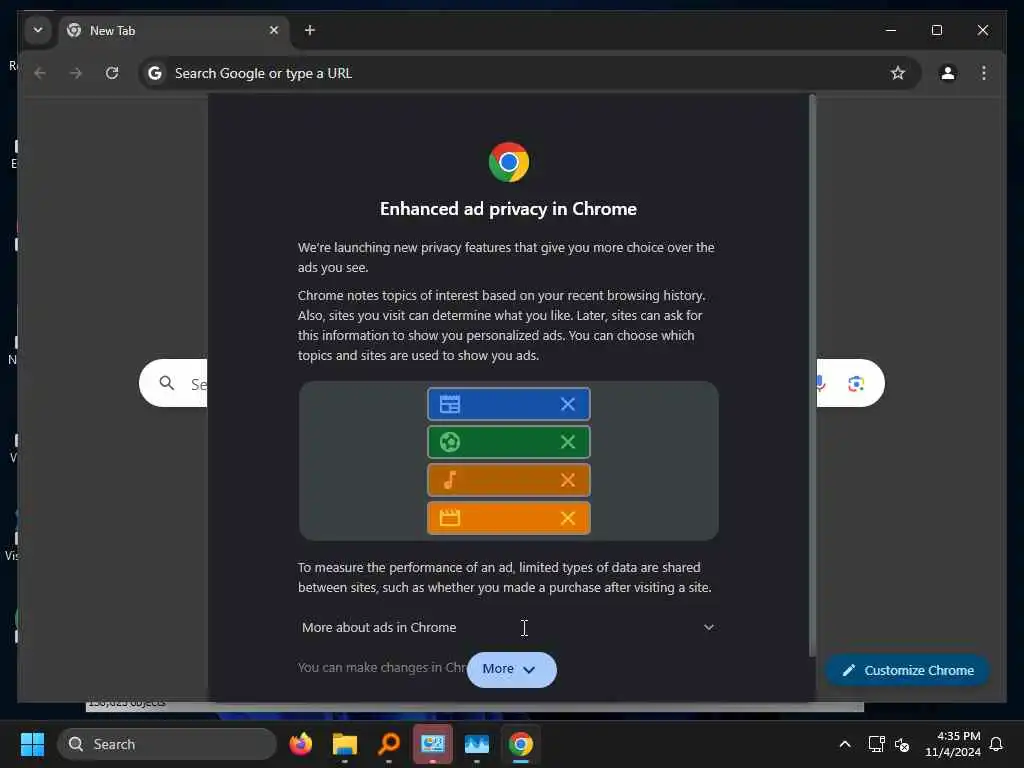Start voice search with microphone icon

[821, 383]
